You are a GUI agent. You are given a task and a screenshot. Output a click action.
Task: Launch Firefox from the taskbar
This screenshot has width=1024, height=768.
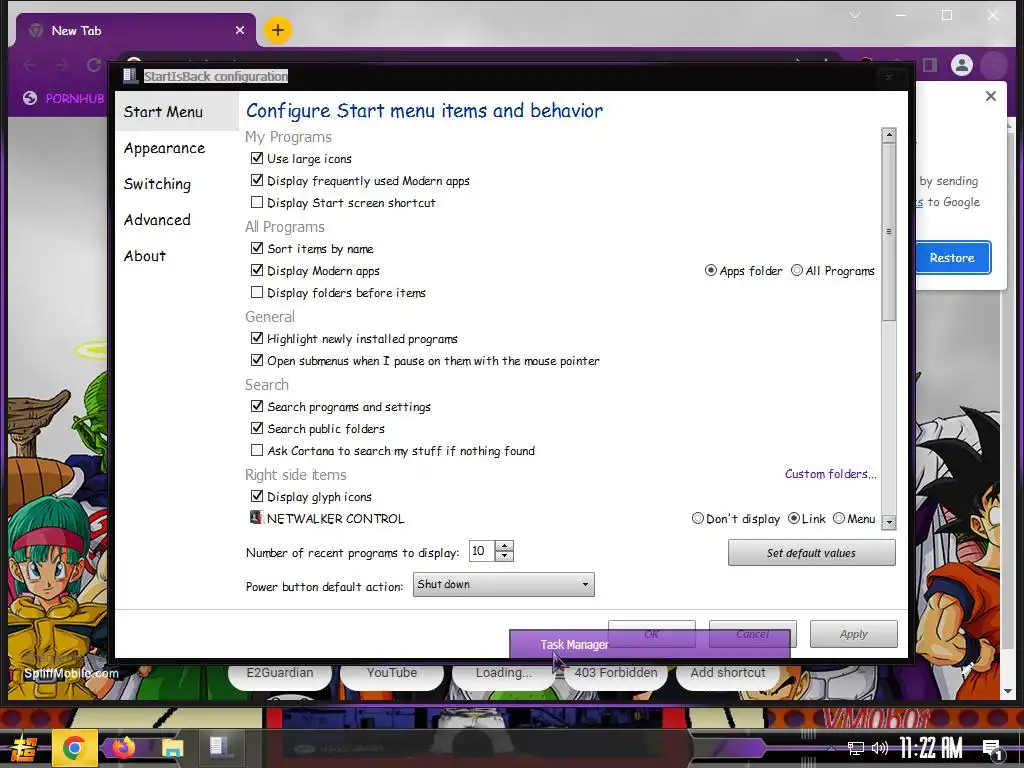point(123,748)
